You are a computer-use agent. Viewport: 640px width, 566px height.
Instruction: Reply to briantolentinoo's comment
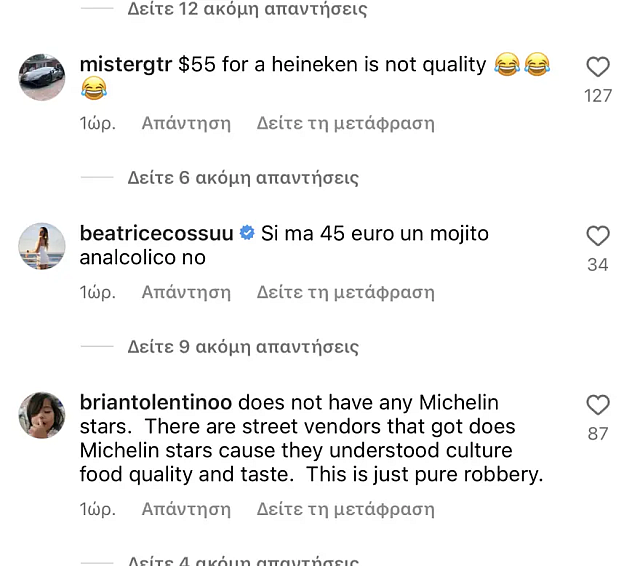coord(186,509)
